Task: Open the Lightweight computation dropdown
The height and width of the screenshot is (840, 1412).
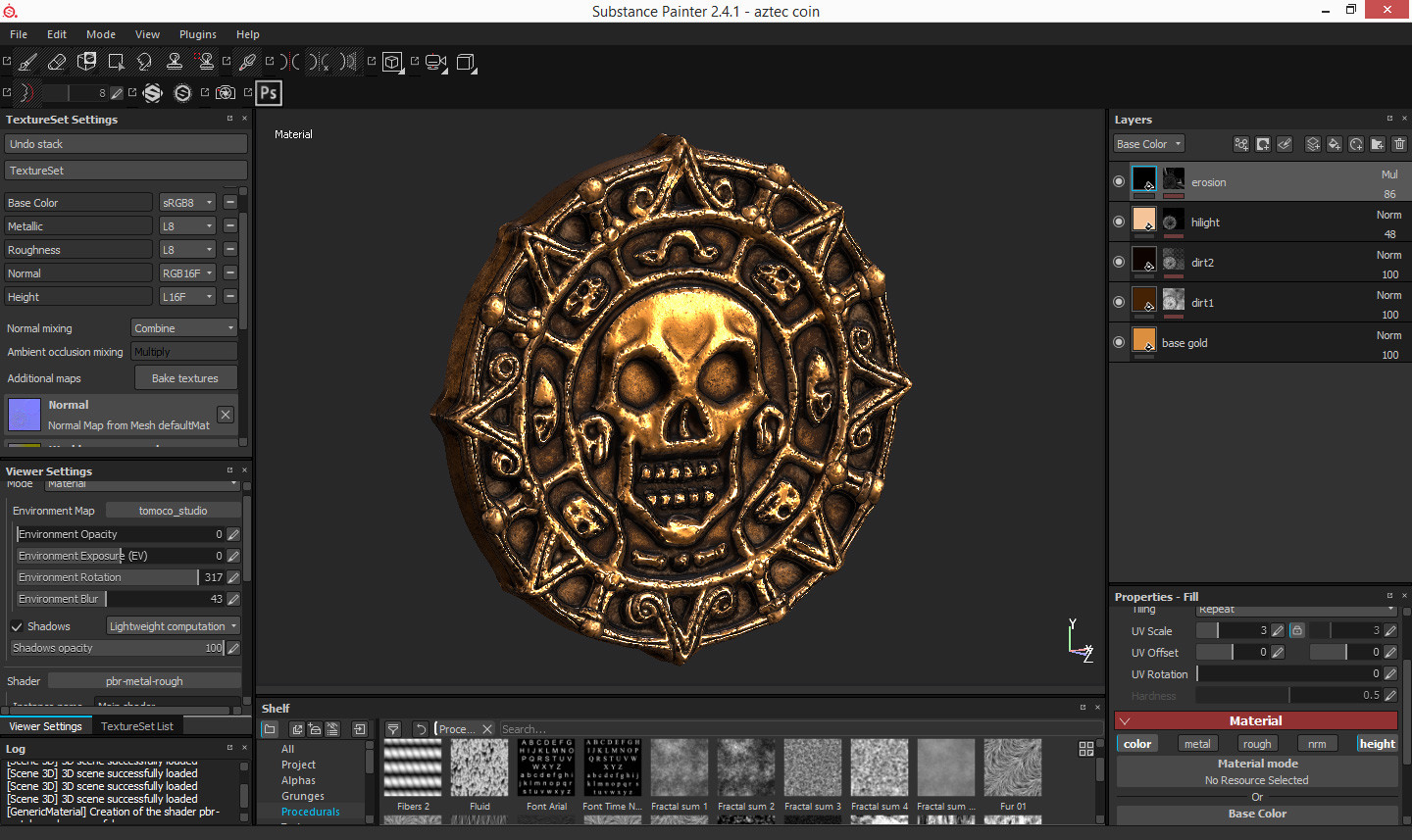Action: [174, 626]
